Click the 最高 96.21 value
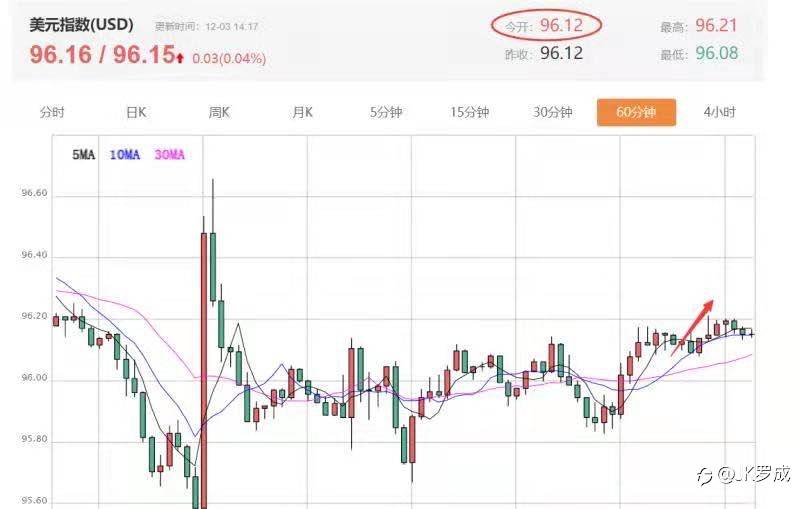This screenshot has height=509, width=800. [x=716, y=26]
